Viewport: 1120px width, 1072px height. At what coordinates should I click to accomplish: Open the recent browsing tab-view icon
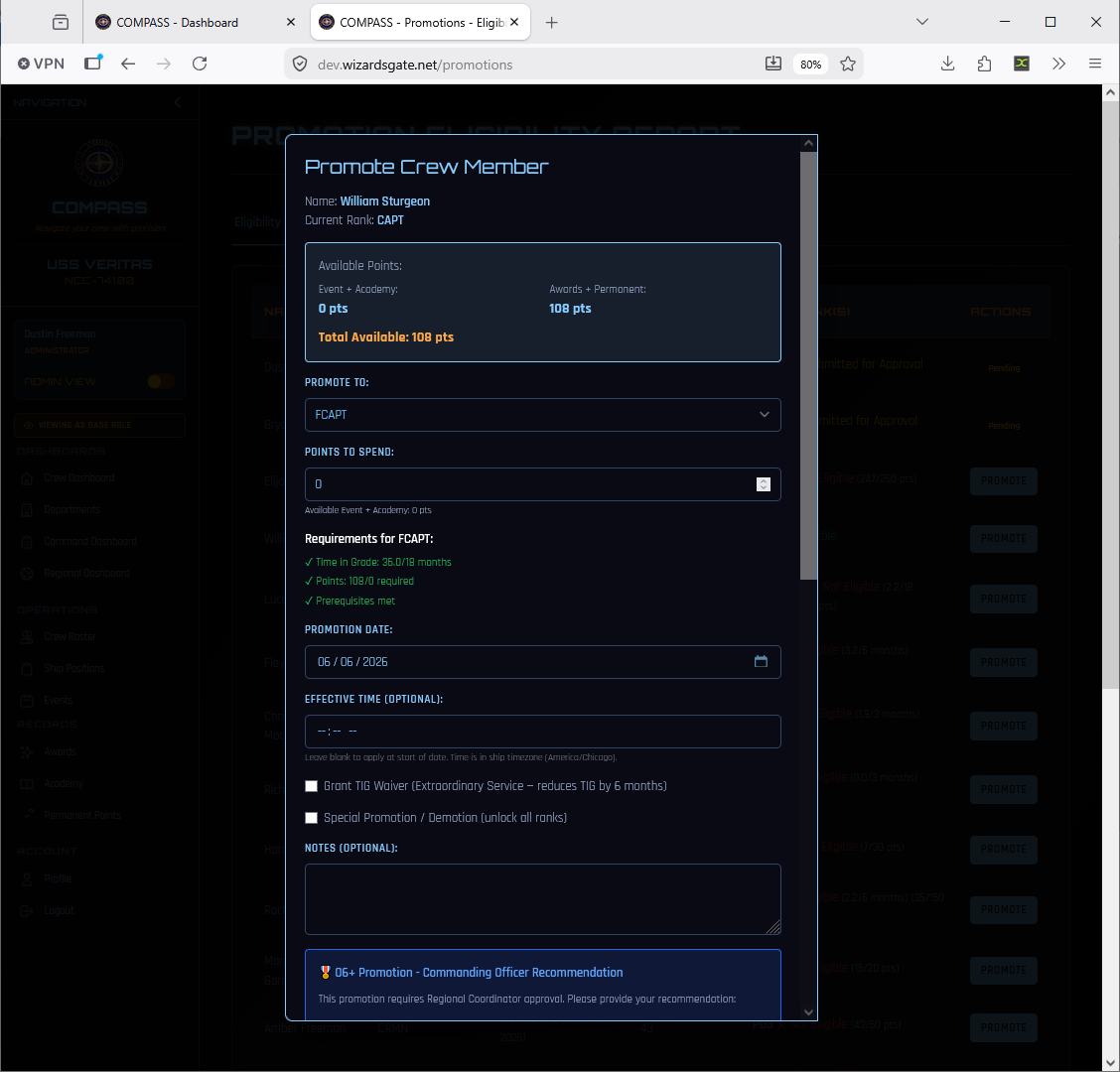(x=61, y=22)
